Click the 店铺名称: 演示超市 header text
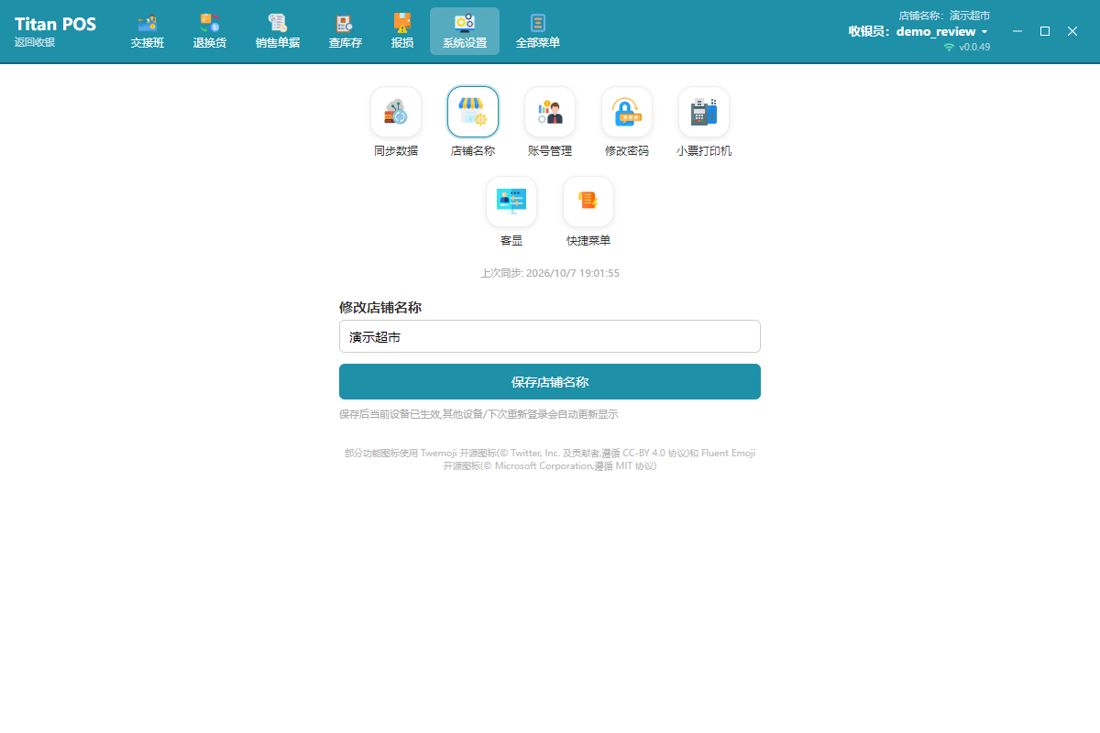The width and height of the screenshot is (1100, 733). [x=944, y=15]
